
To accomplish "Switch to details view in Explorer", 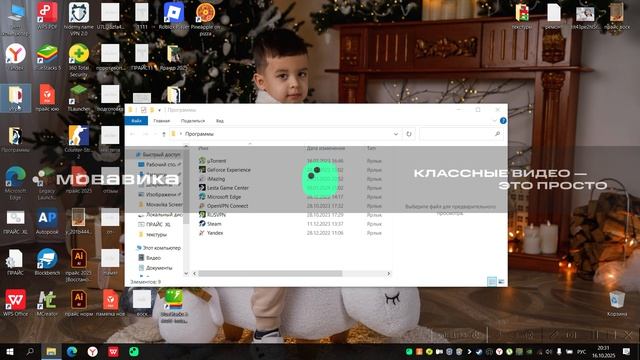I will pyautogui.click(x=492, y=282).
